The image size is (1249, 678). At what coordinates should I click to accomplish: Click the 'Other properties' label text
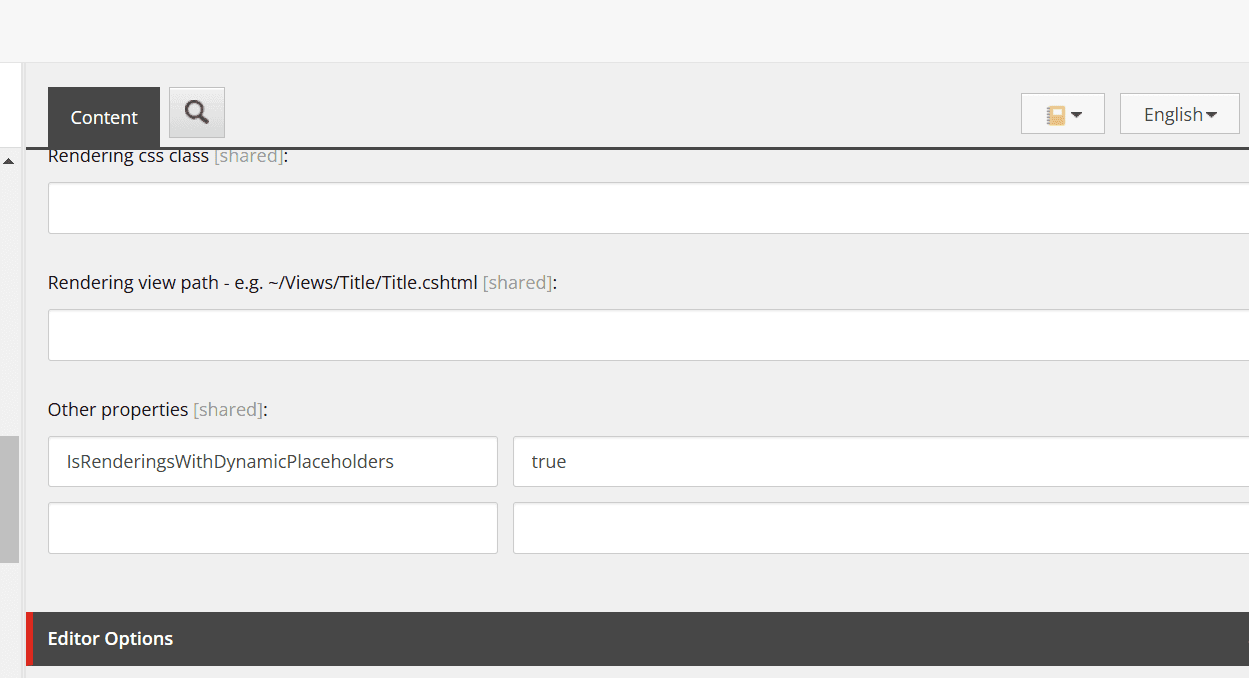(118, 410)
